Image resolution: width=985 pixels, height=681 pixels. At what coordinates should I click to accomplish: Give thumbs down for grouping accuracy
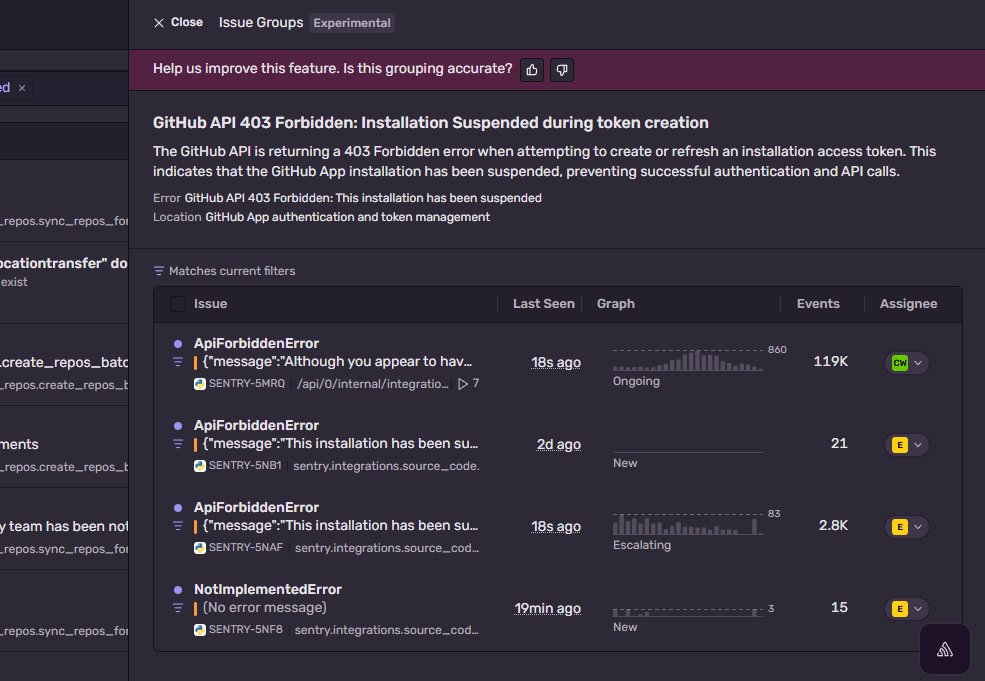click(562, 70)
